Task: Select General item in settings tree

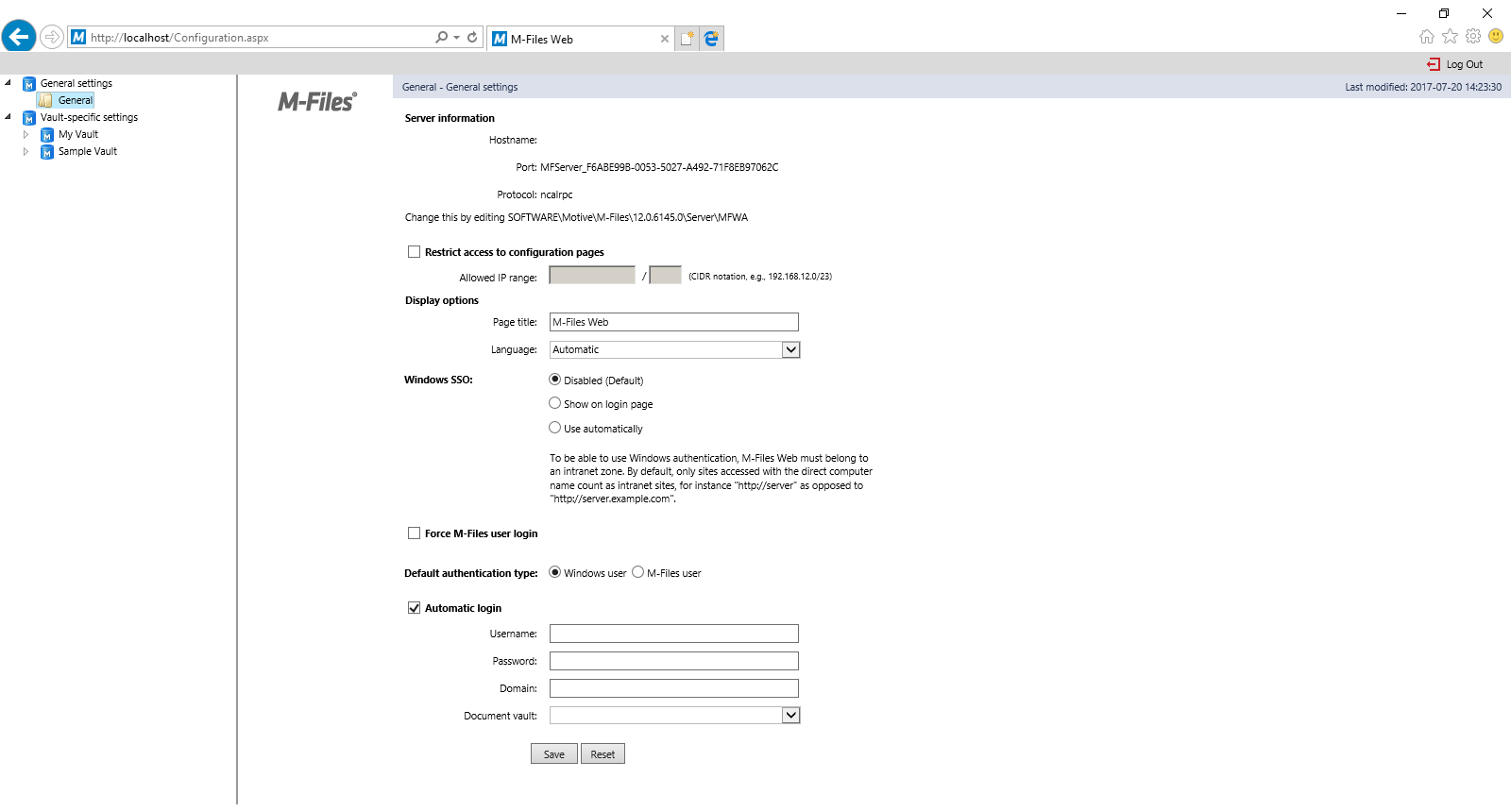Action: pos(75,100)
